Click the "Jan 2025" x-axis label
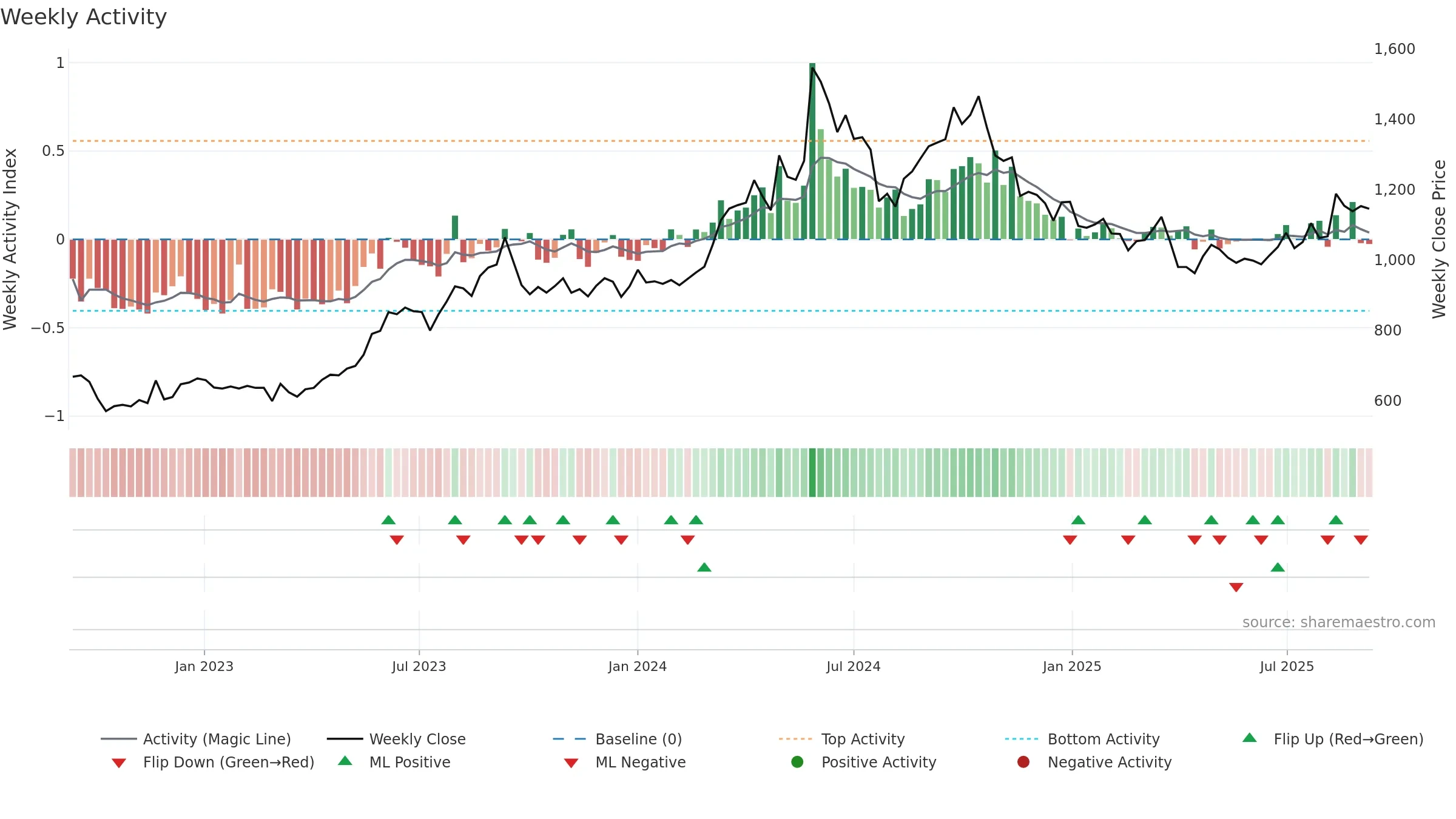The image size is (1456, 819). coord(1072,666)
